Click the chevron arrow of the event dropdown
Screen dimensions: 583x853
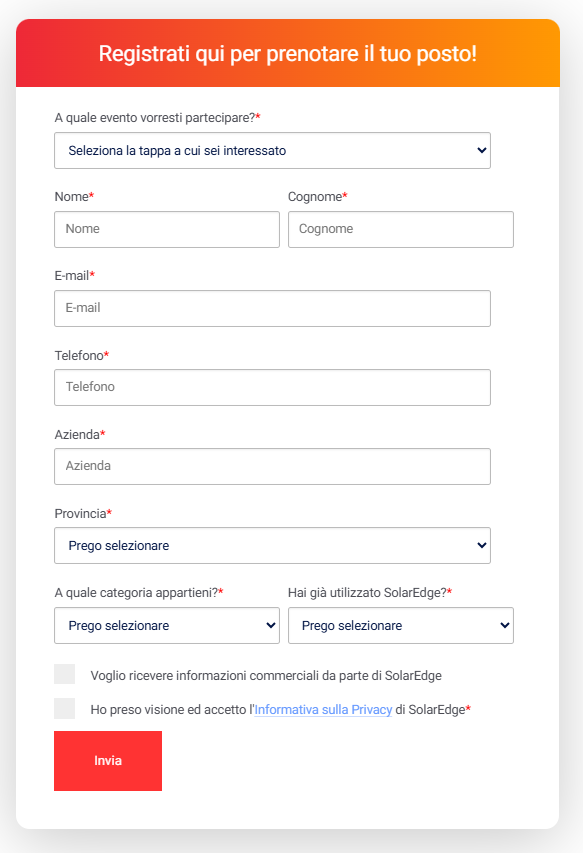point(481,150)
